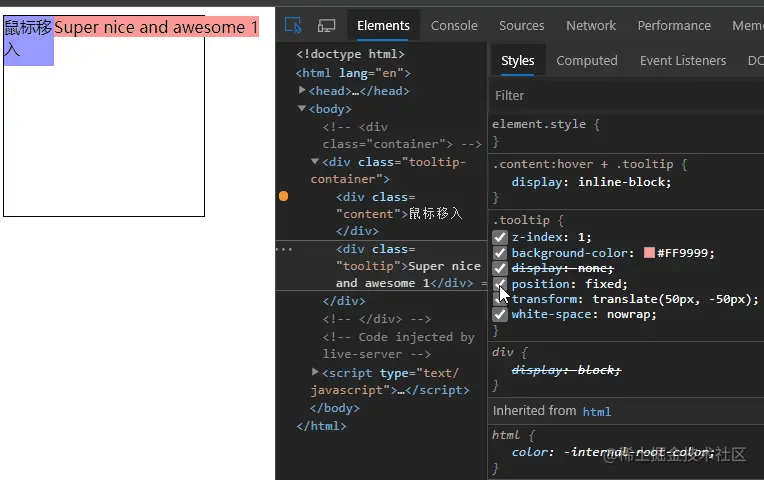Click the color: -internal-root-color declaration

613,452
